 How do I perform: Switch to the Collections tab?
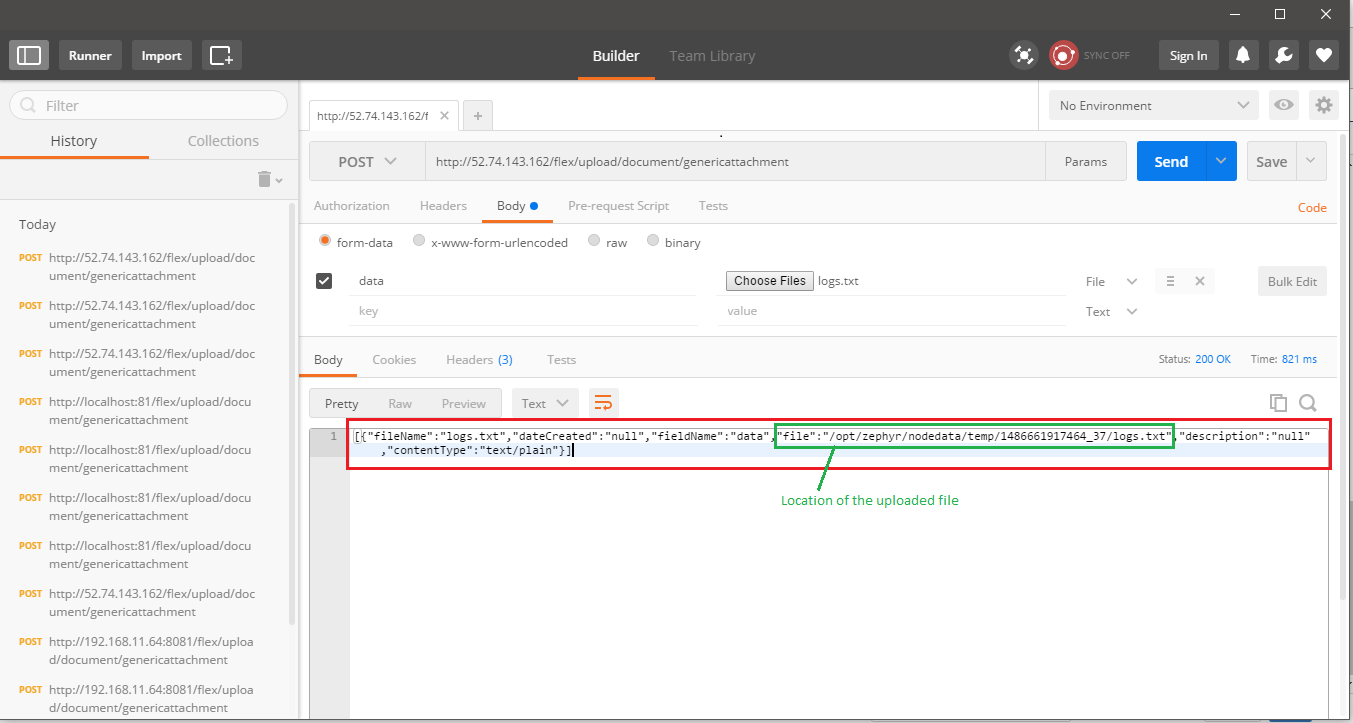(x=223, y=141)
